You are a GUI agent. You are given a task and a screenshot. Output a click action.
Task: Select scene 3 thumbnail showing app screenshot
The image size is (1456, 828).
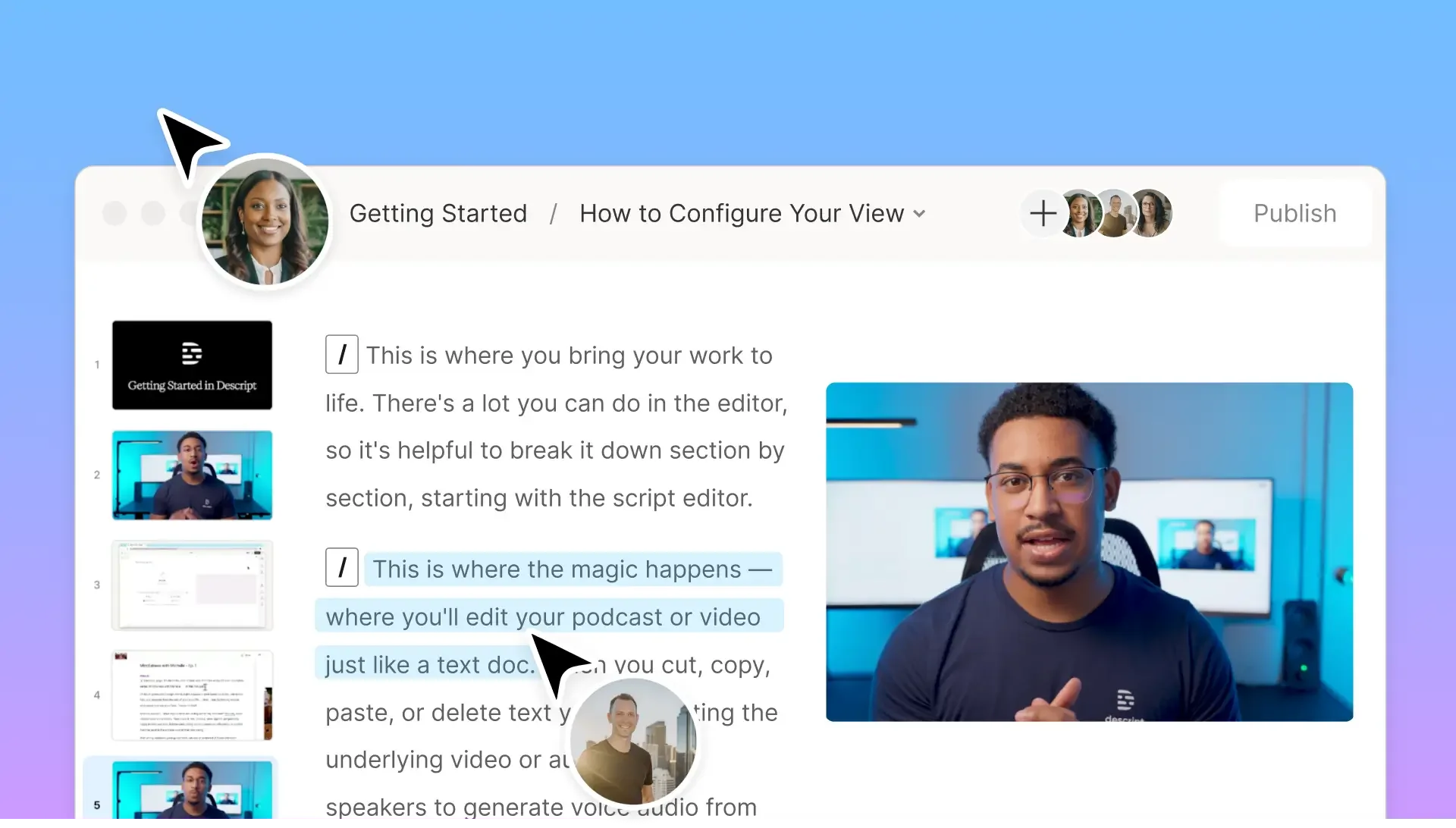(x=192, y=585)
